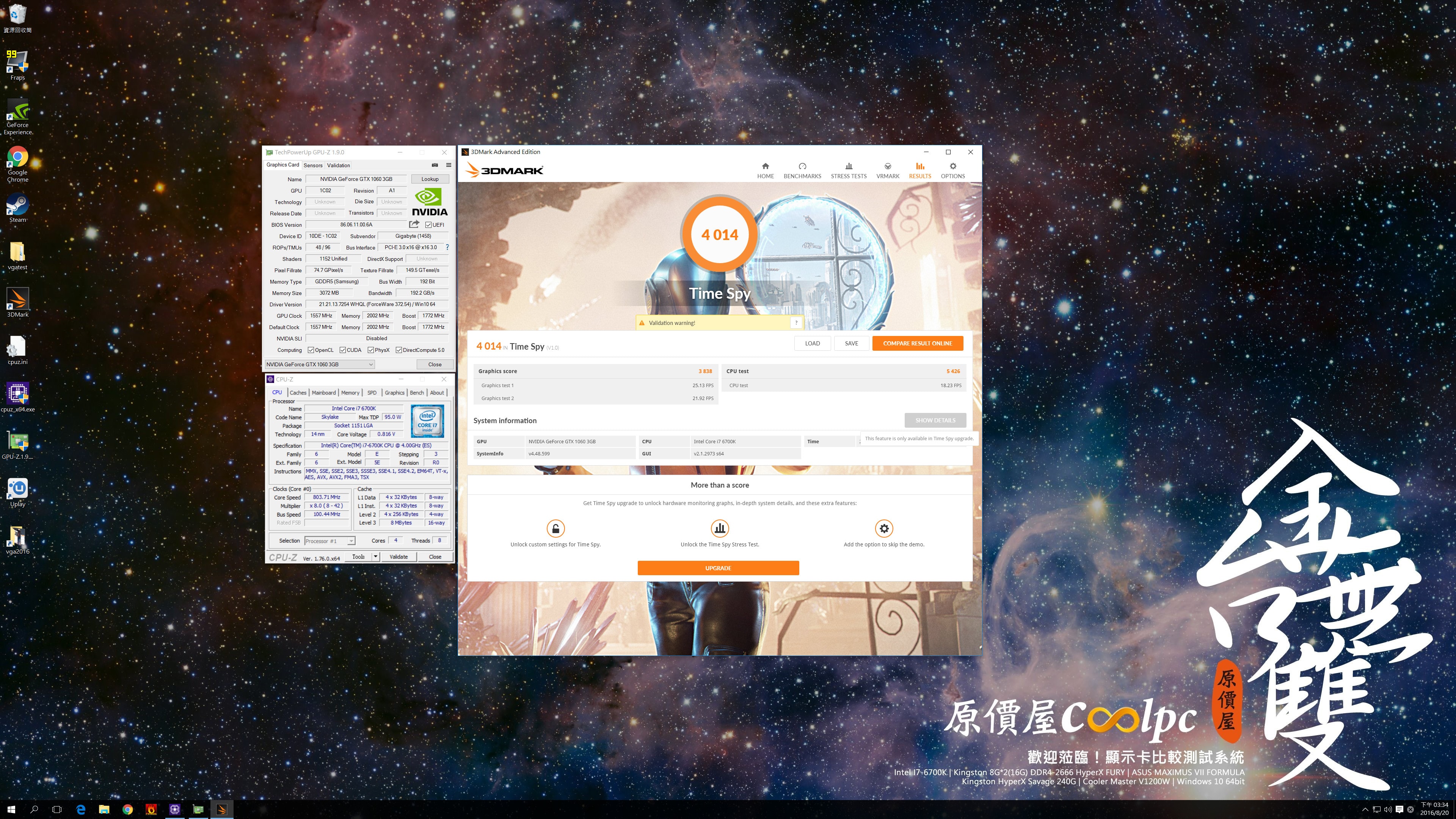The height and width of the screenshot is (819, 1456).
Task: Click SHOW DETAILS button
Action: point(935,420)
